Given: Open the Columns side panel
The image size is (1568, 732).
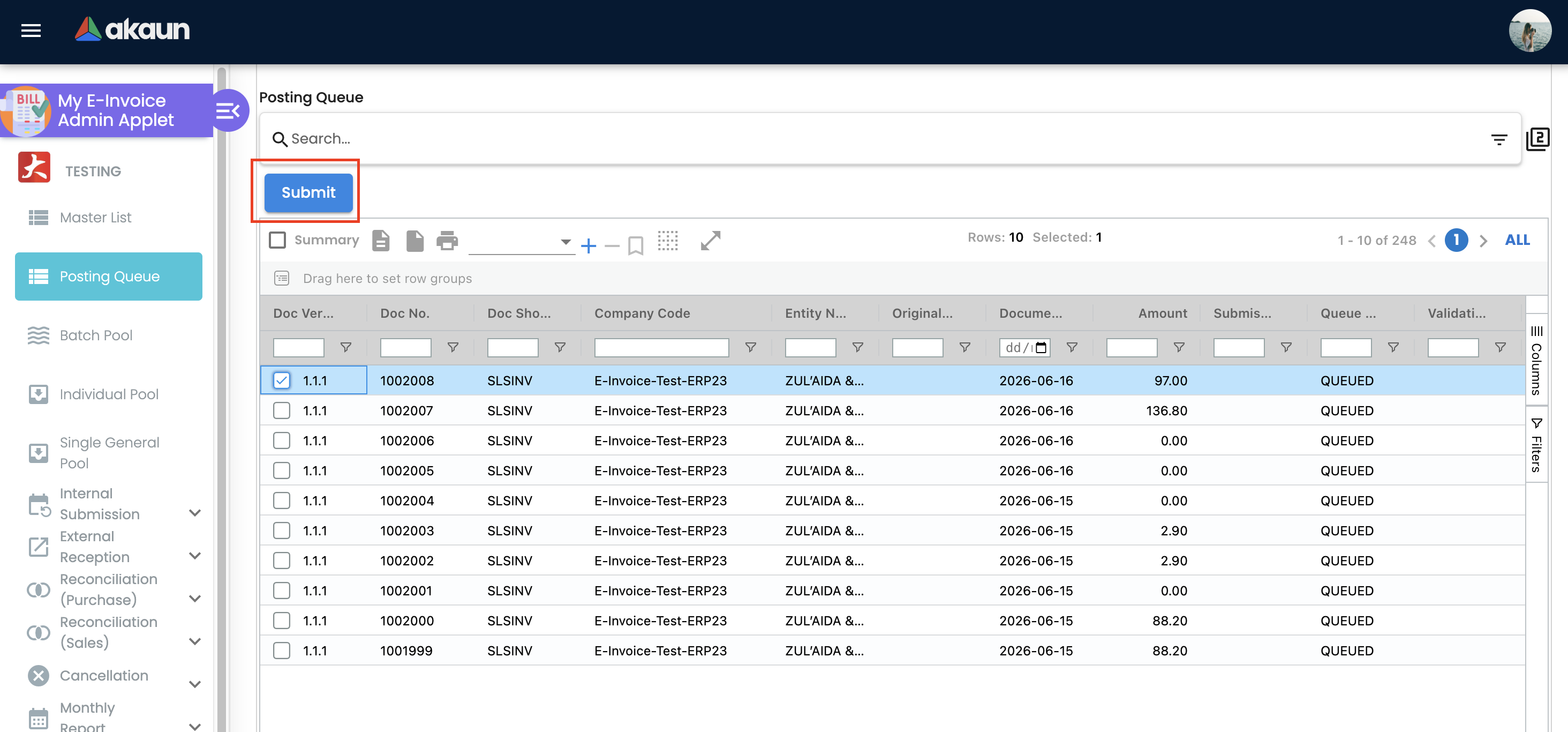Looking at the screenshot, I should (1537, 361).
